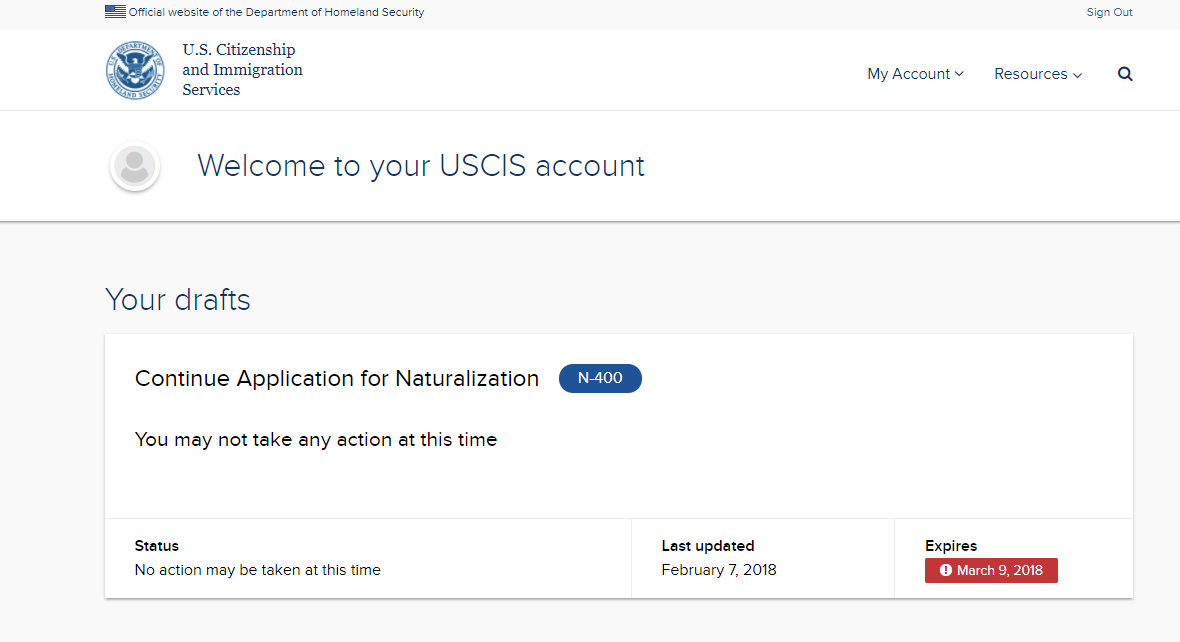Sign out of the account
This screenshot has width=1180, height=642.
(1109, 12)
